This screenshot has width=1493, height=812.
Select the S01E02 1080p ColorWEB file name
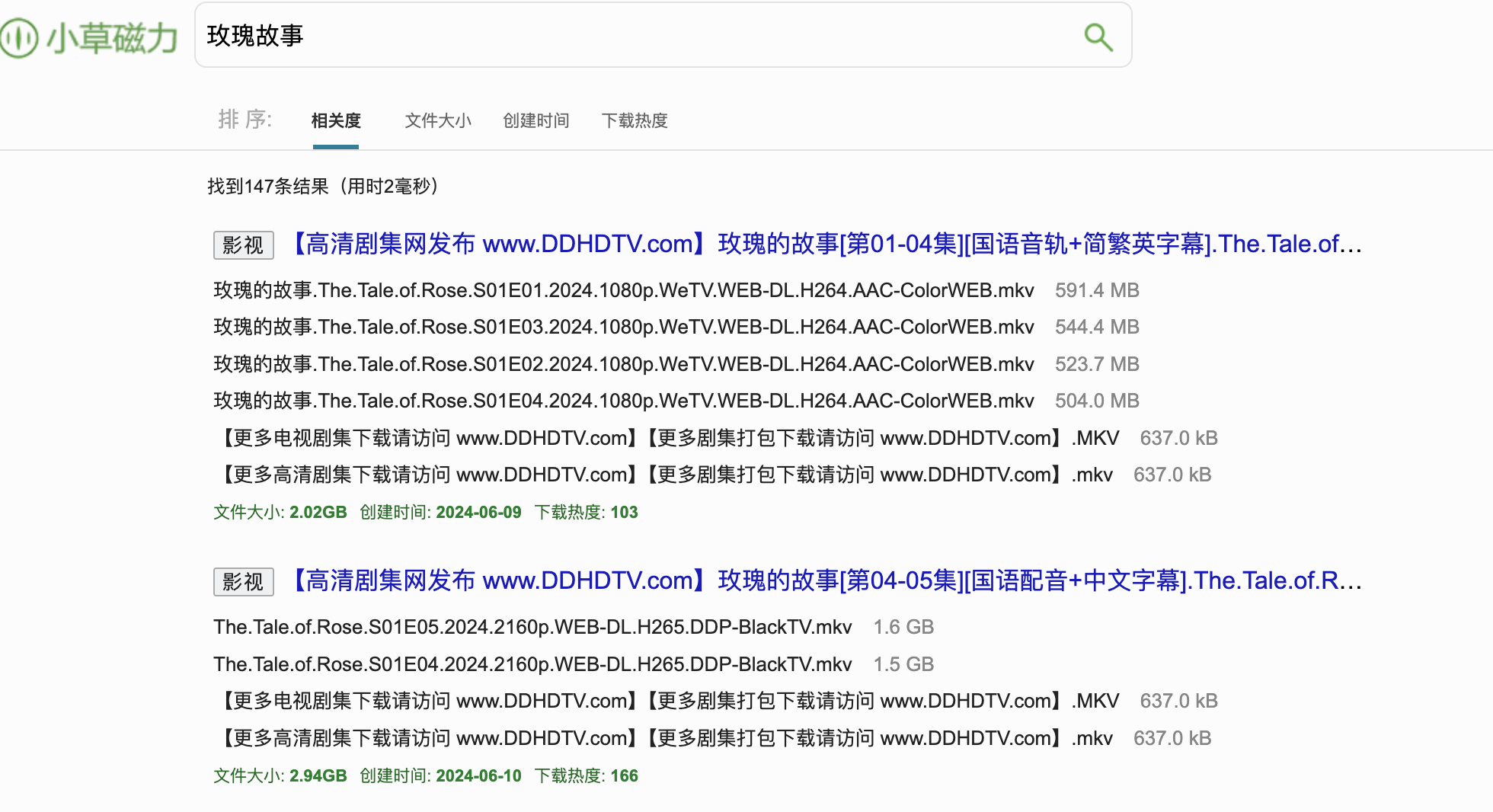click(x=624, y=364)
